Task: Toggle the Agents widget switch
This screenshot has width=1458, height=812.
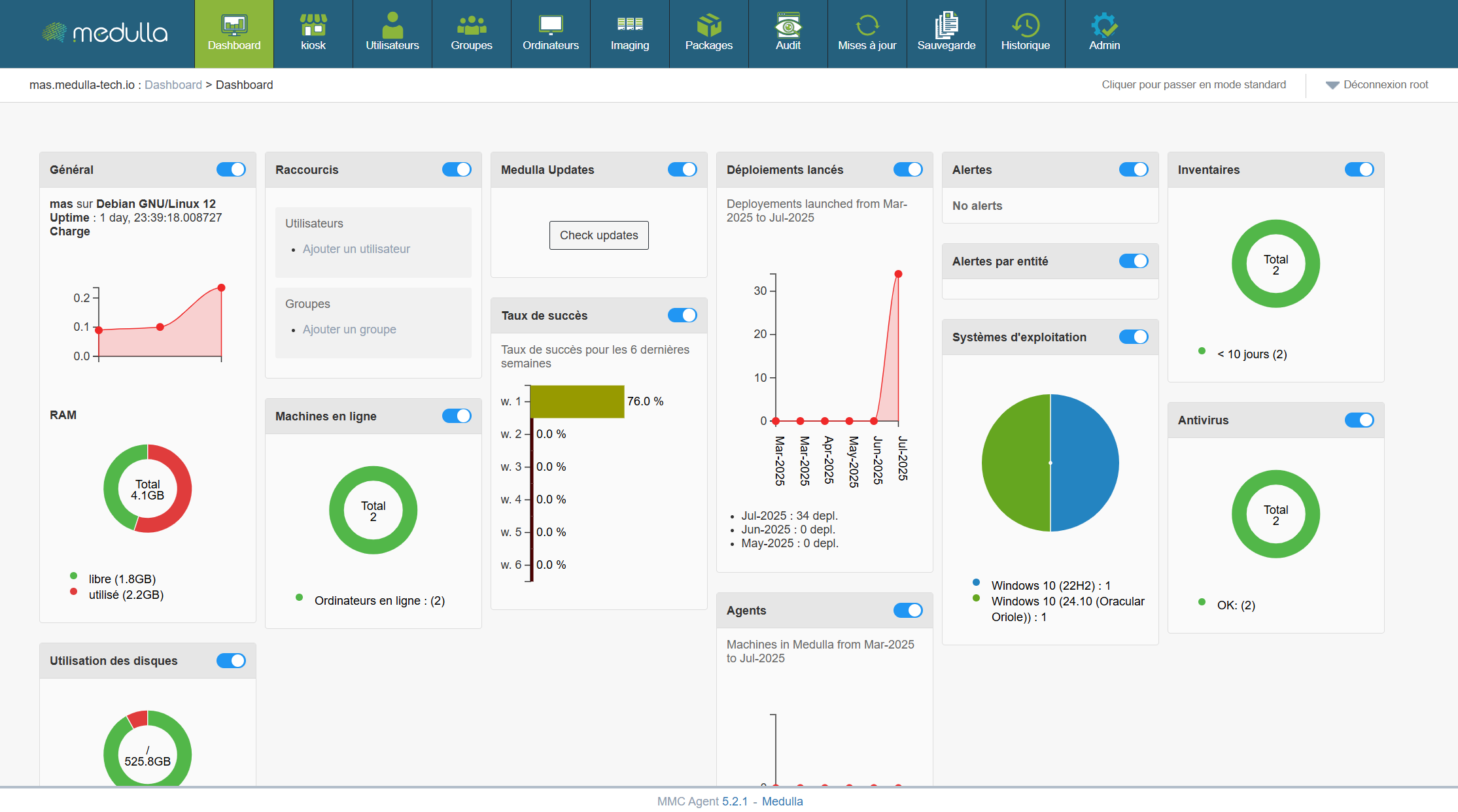Action: pos(908,610)
